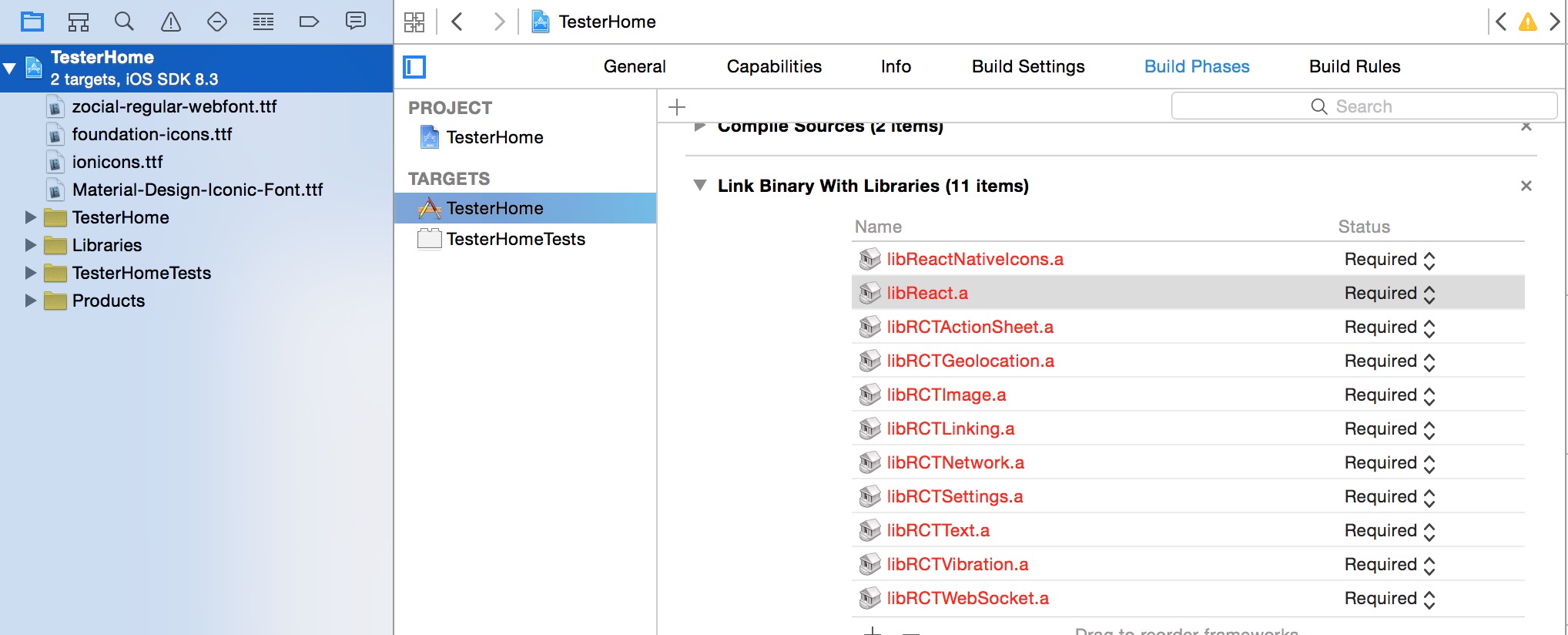Image resolution: width=1568 pixels, height=635 pixels.
Task: Remove the Compile Sources phase
Action: pyautogui.click(x=1526, y=126)
